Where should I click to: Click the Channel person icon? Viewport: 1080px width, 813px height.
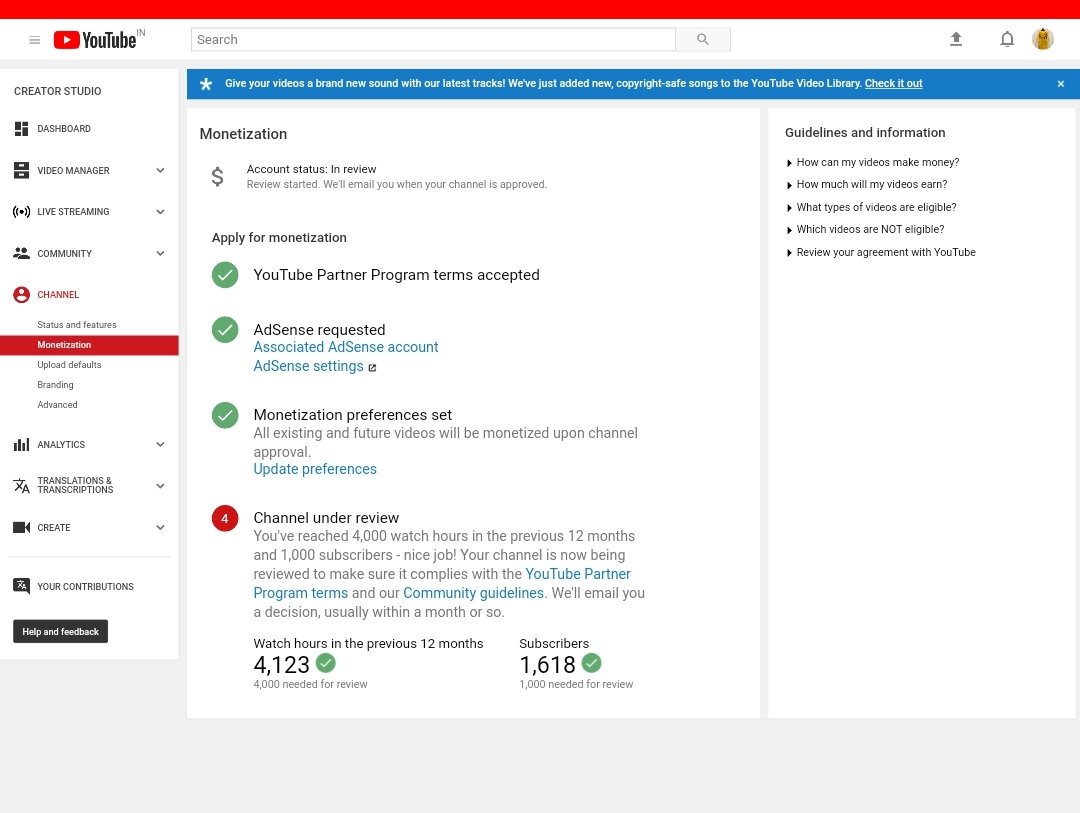[21, 295]
